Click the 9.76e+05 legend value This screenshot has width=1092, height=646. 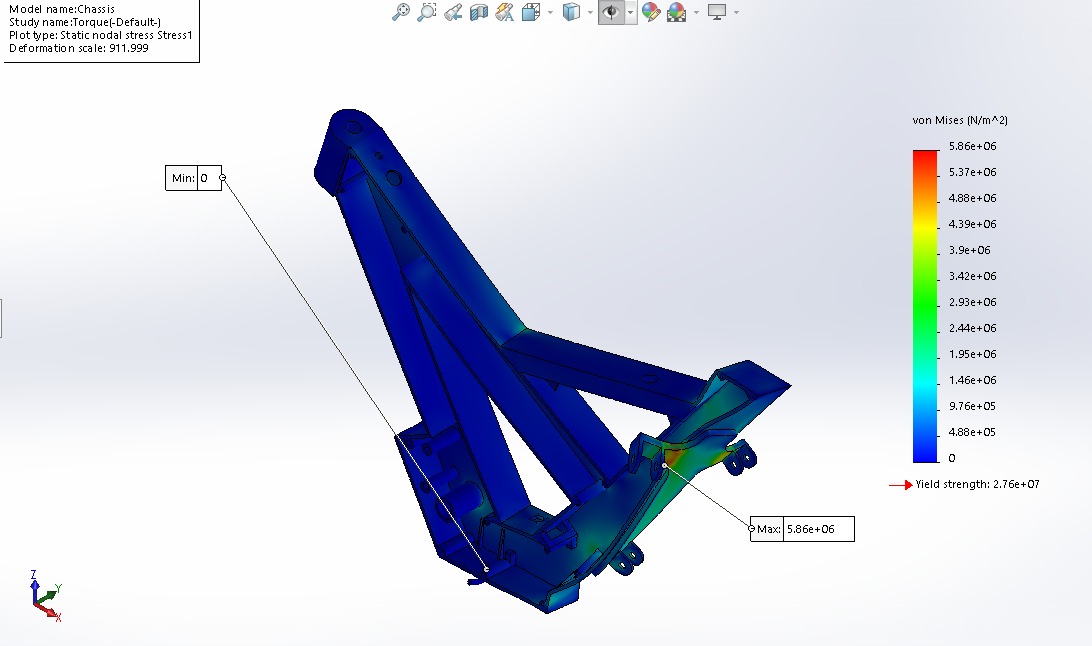point(972,406)
